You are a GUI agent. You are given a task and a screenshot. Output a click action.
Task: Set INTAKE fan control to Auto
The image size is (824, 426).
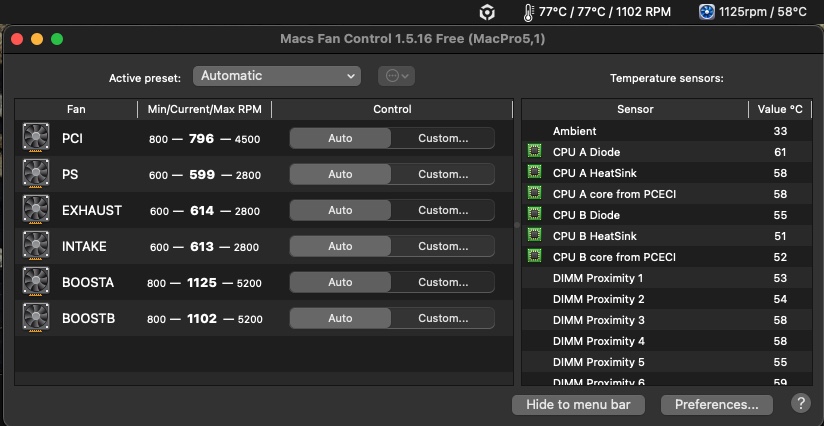tap(340, 246)
